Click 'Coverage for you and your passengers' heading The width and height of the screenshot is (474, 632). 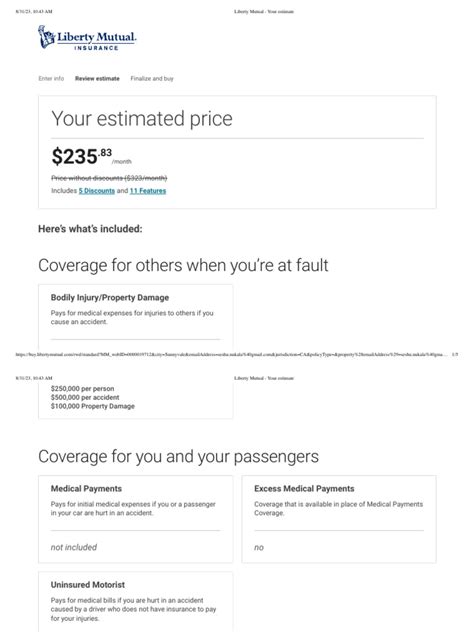(x=178, y=456)
